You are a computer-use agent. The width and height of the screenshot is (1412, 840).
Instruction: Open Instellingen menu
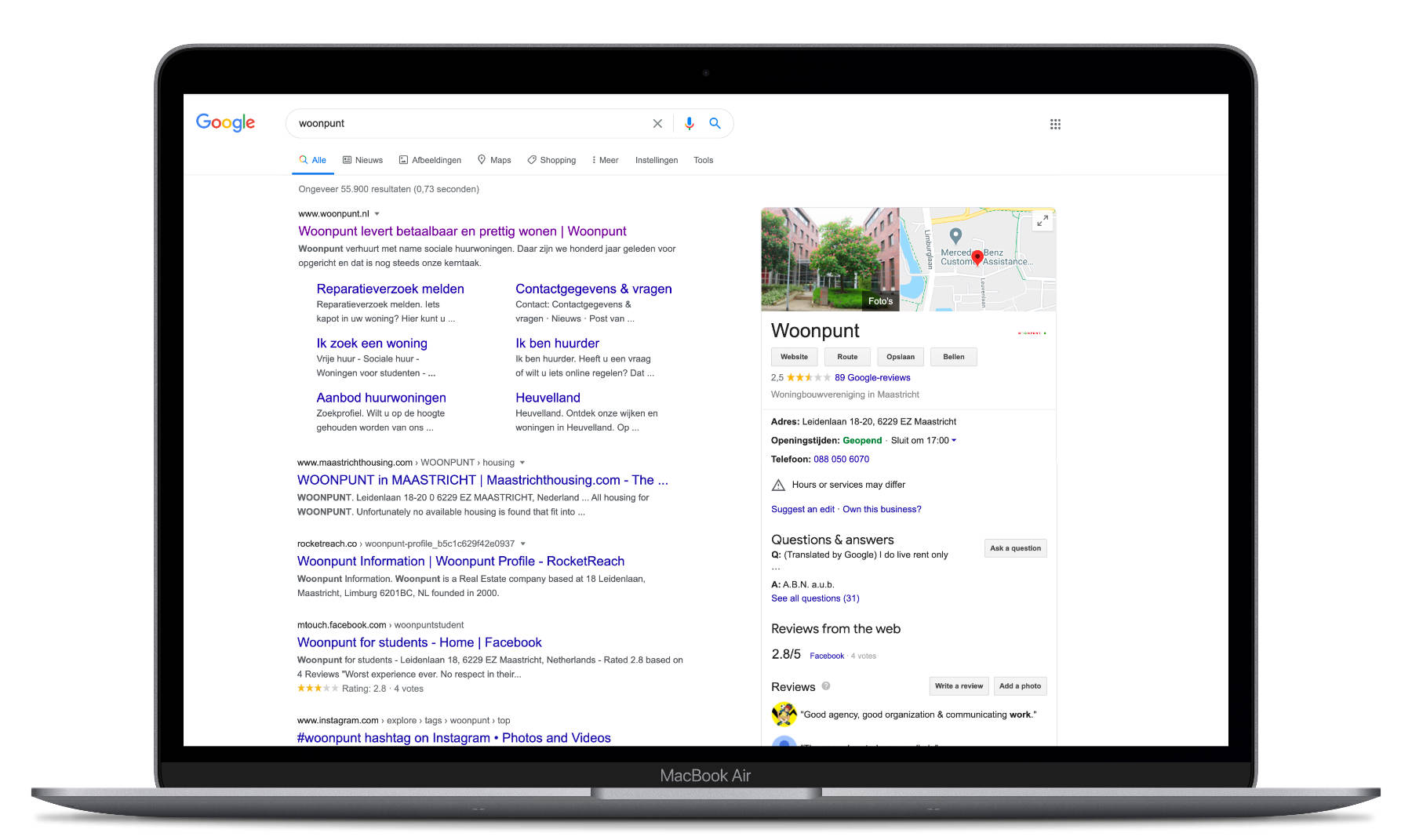[657, 160]
